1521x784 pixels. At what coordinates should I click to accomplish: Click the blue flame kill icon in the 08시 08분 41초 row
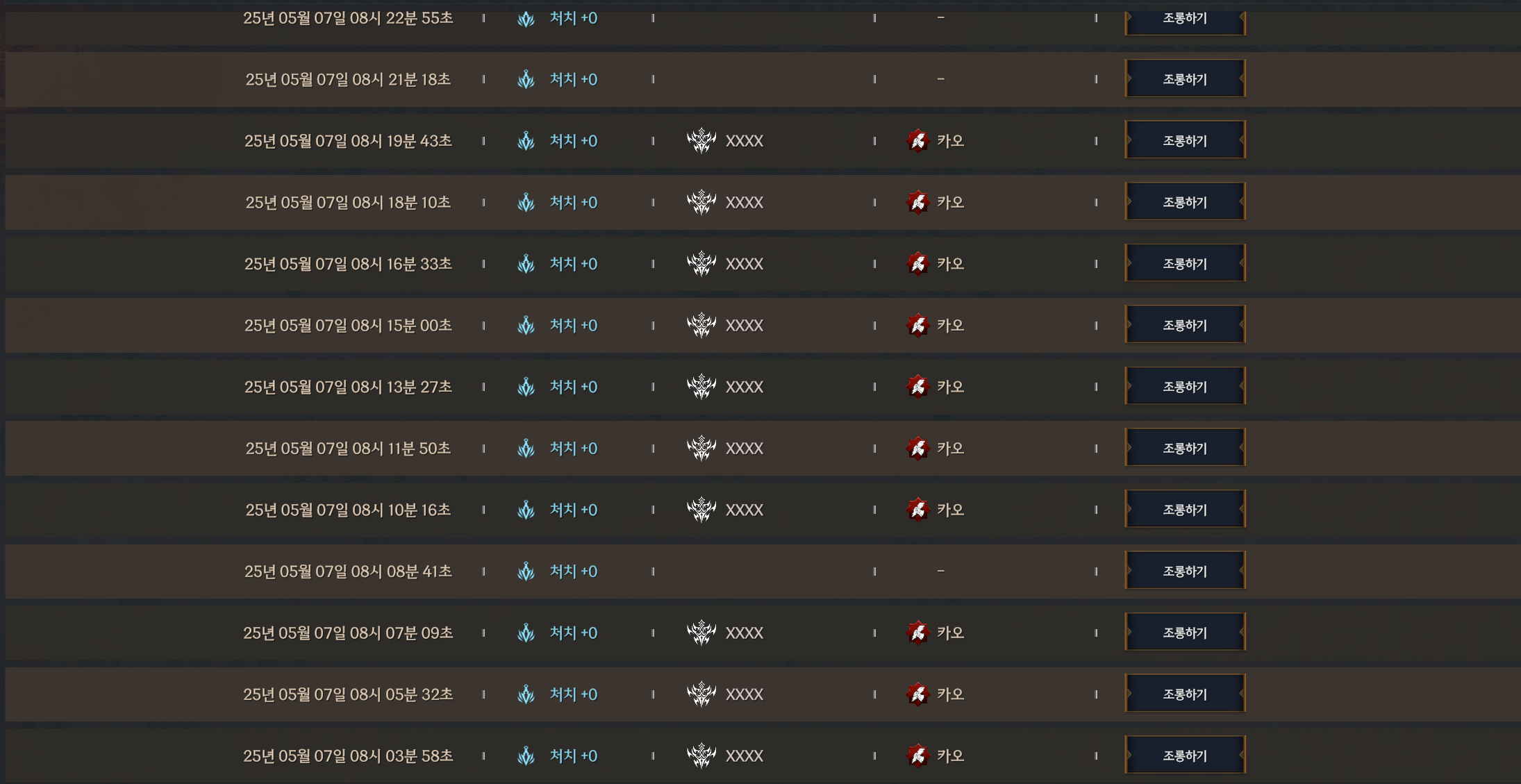point(526,571)
